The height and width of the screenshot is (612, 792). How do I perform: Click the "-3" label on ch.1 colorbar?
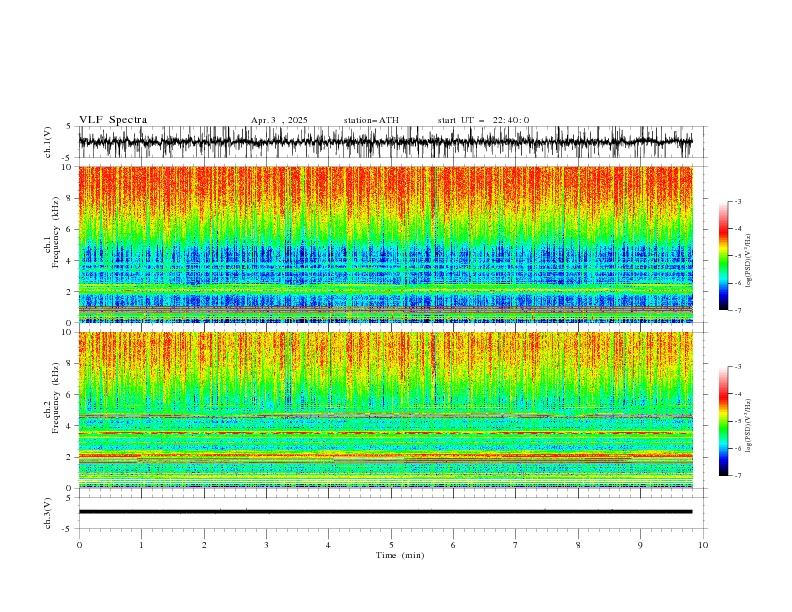tap(738, 201)
